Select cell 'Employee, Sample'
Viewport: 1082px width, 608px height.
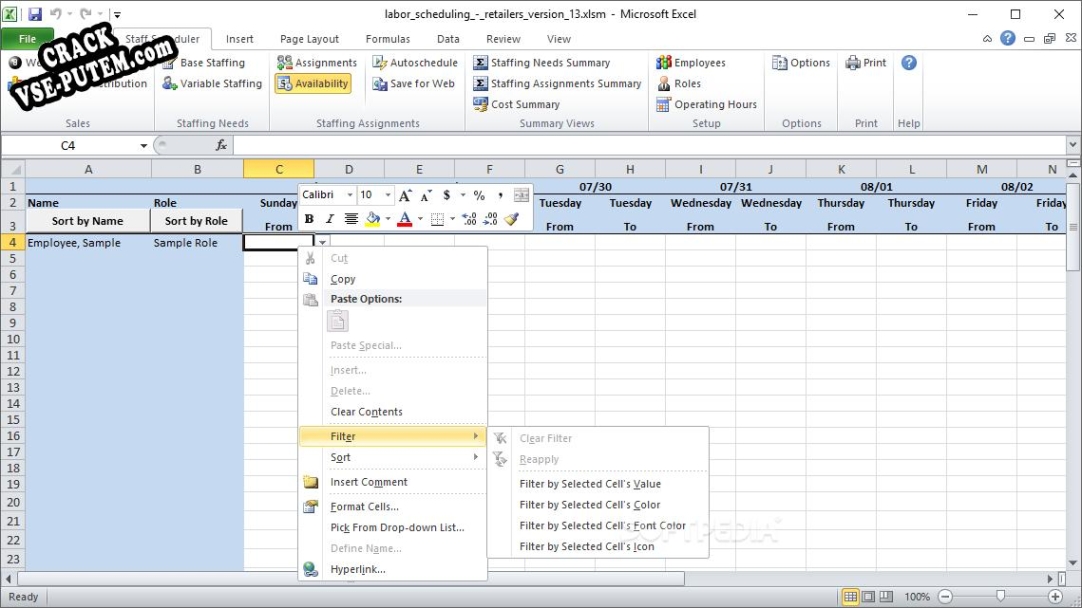[x=88, y=242]
